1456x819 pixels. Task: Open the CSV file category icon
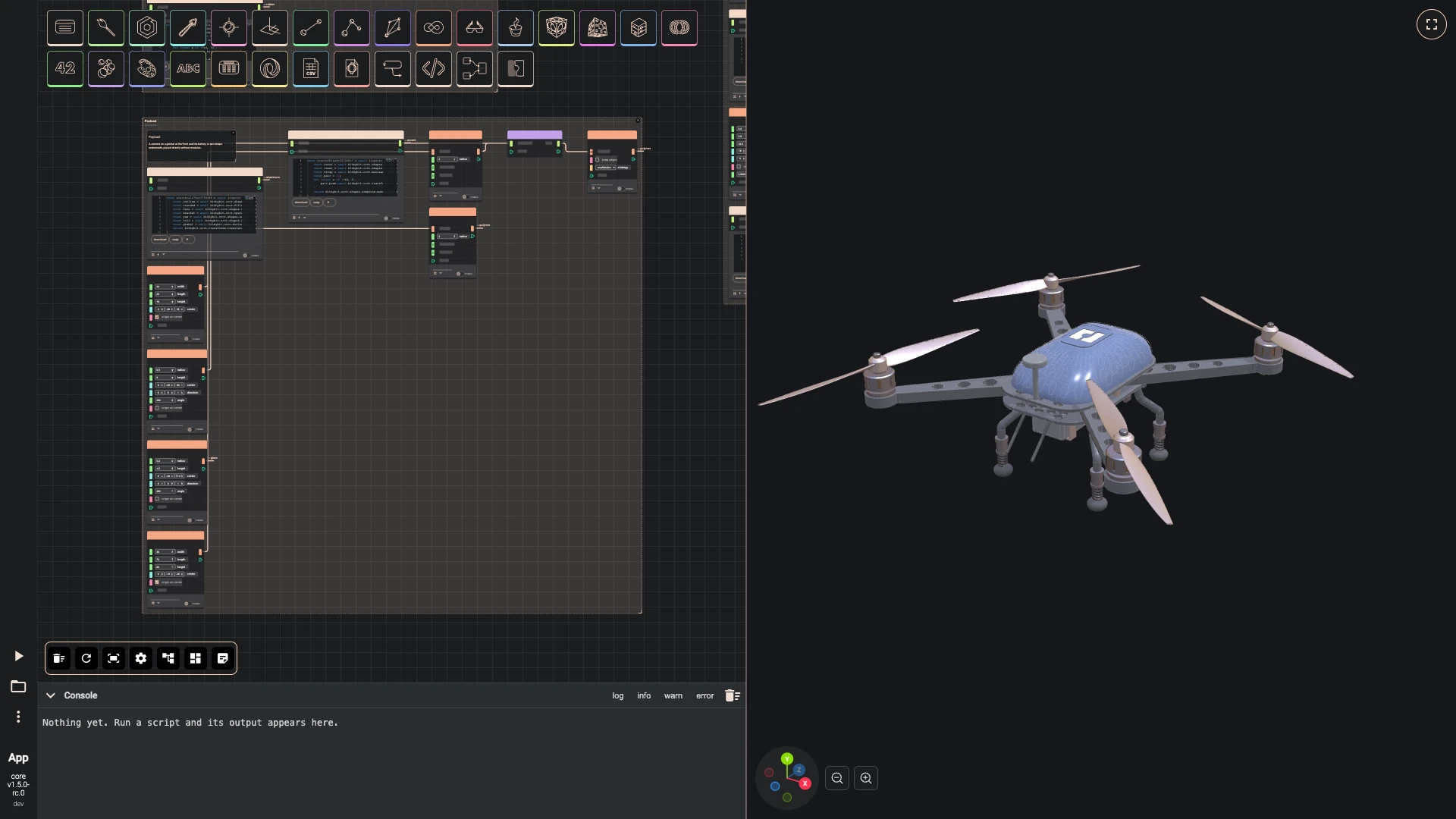click(x=311, y=69)
